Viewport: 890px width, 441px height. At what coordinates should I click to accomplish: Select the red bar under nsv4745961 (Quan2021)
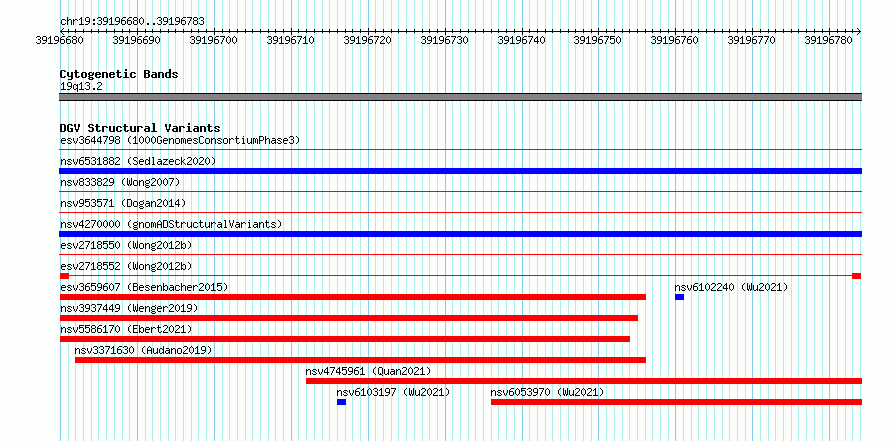(584, 381)
